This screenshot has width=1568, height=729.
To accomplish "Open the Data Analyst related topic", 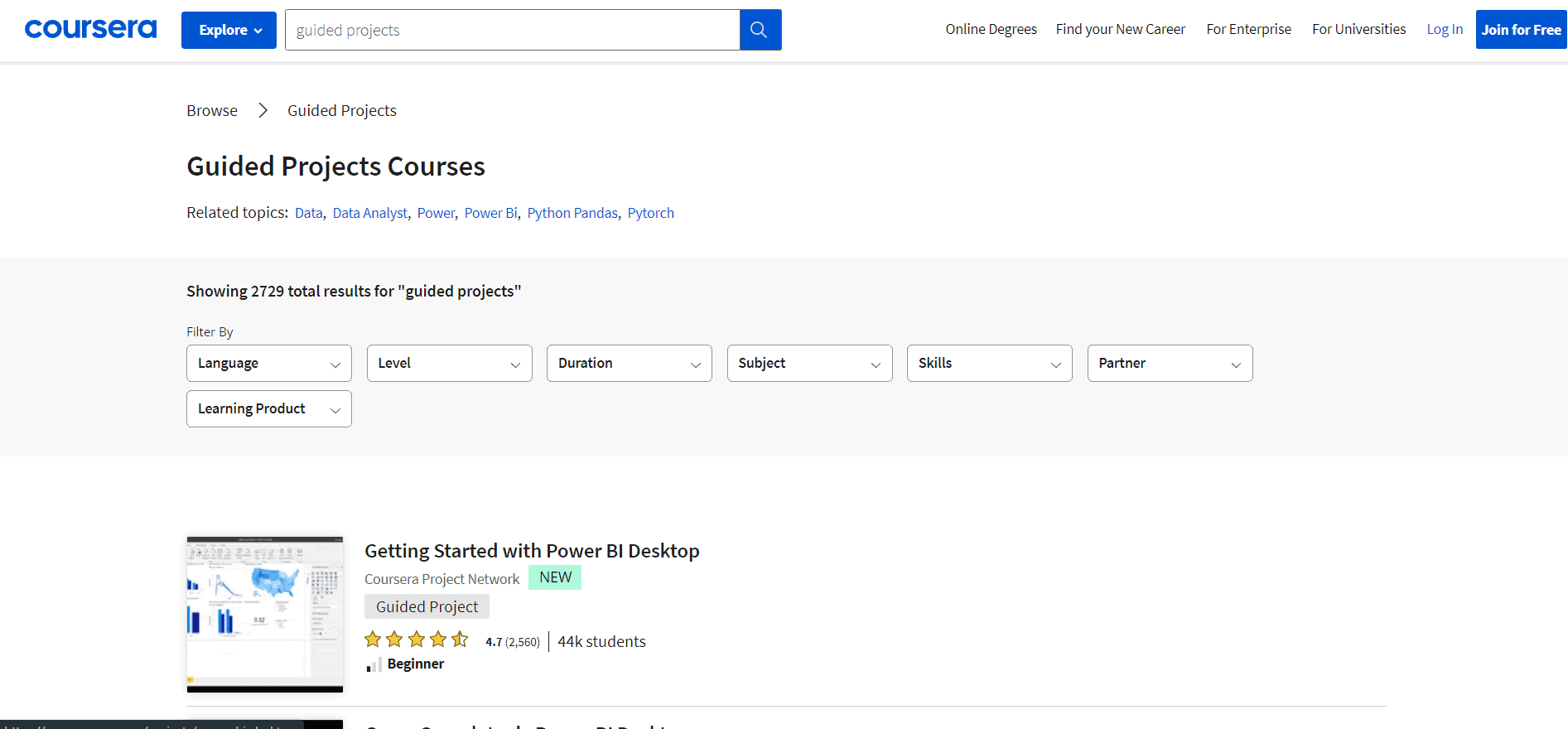I will point(370,213).
